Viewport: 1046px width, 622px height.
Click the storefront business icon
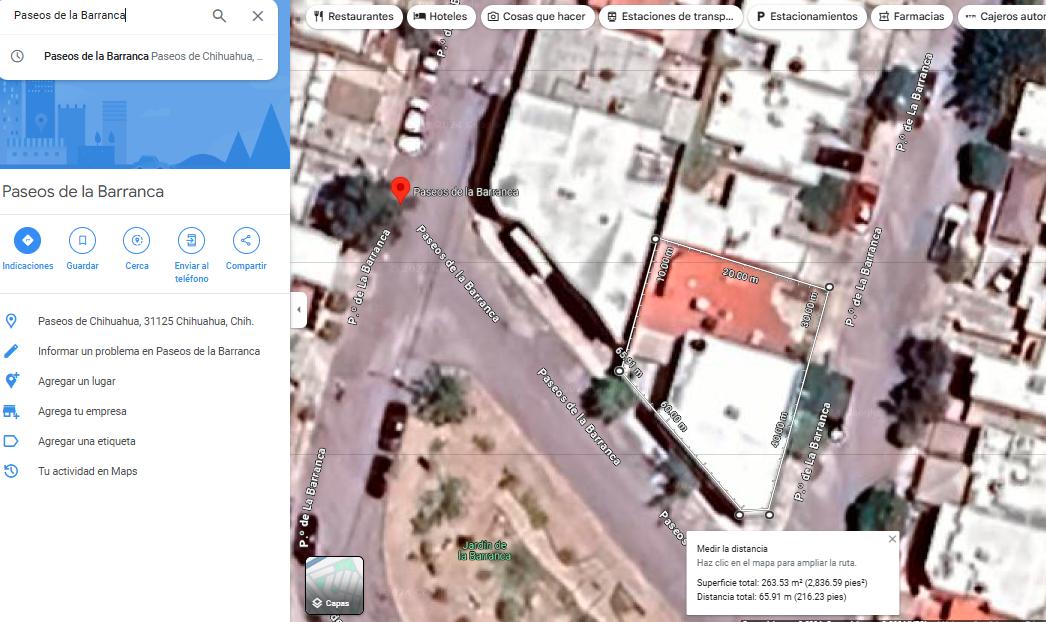[11, 411]
